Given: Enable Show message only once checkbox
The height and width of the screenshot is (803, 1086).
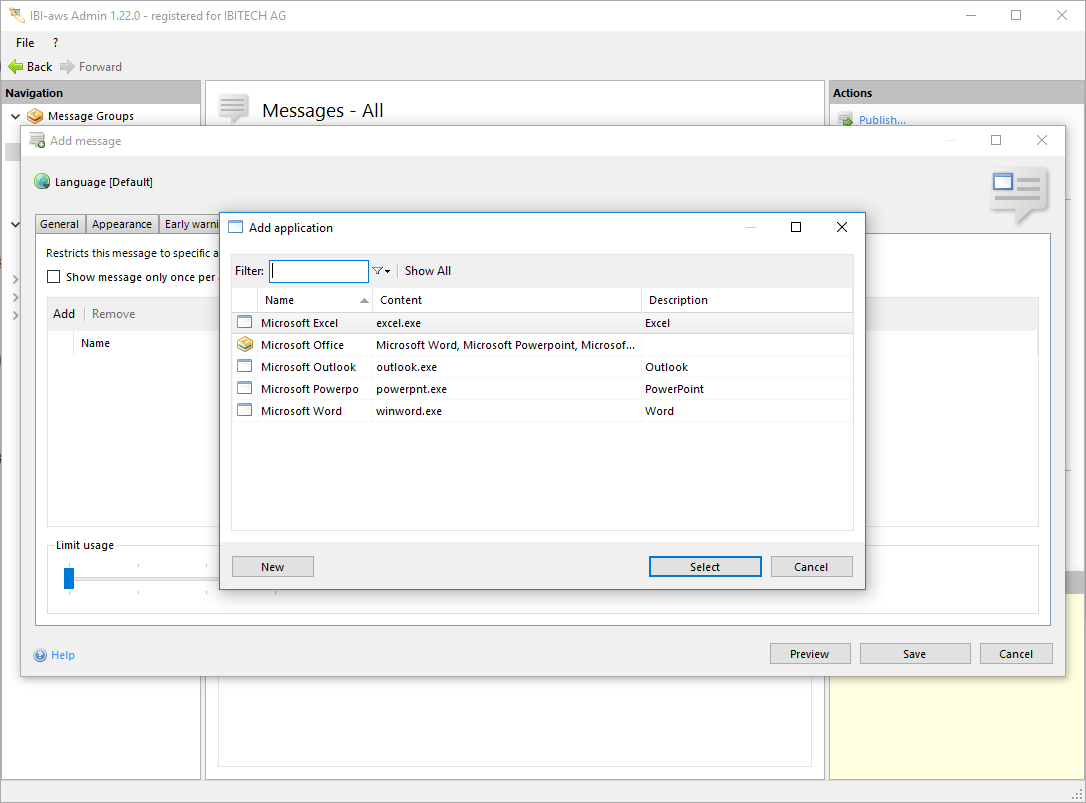Looking at the screenshot, I should tap(54, 277).
